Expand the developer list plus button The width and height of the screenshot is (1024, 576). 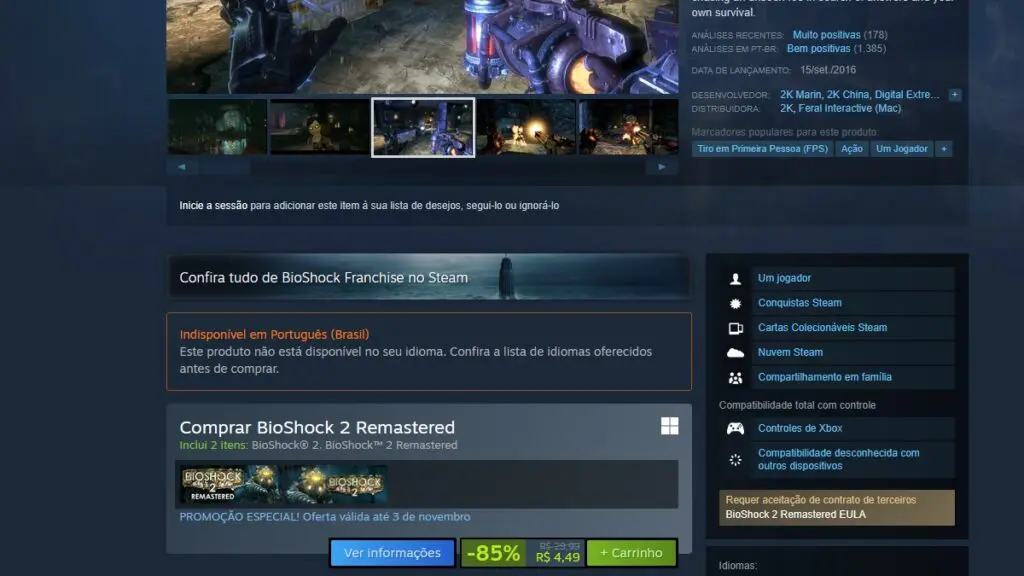pyautogui.click(x=955, y=95)
